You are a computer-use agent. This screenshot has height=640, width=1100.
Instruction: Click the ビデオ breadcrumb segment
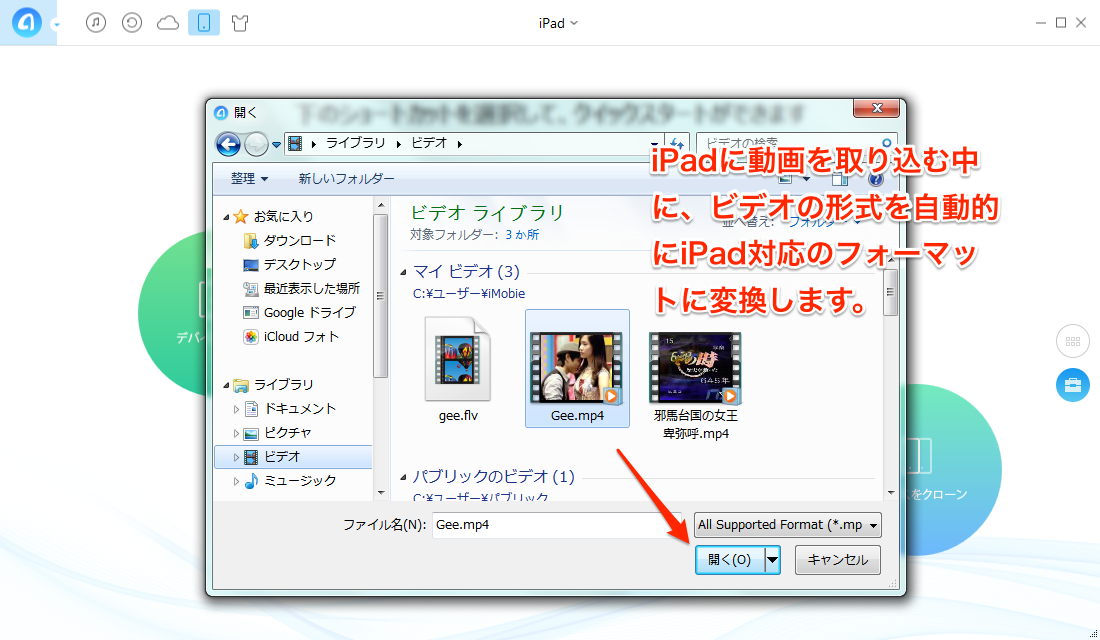(x=429, y=143)
